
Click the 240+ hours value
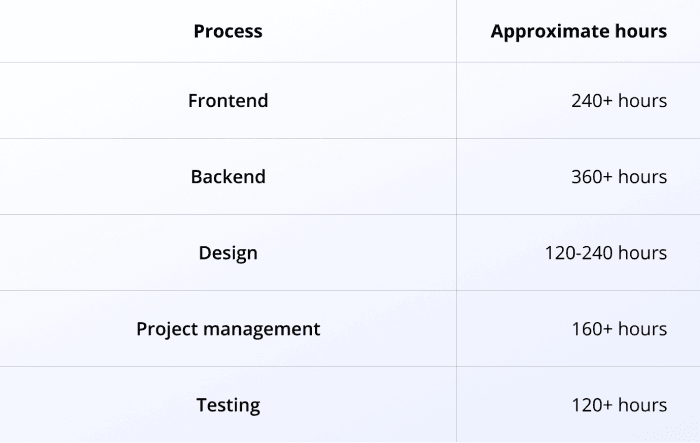coord(619,100)
